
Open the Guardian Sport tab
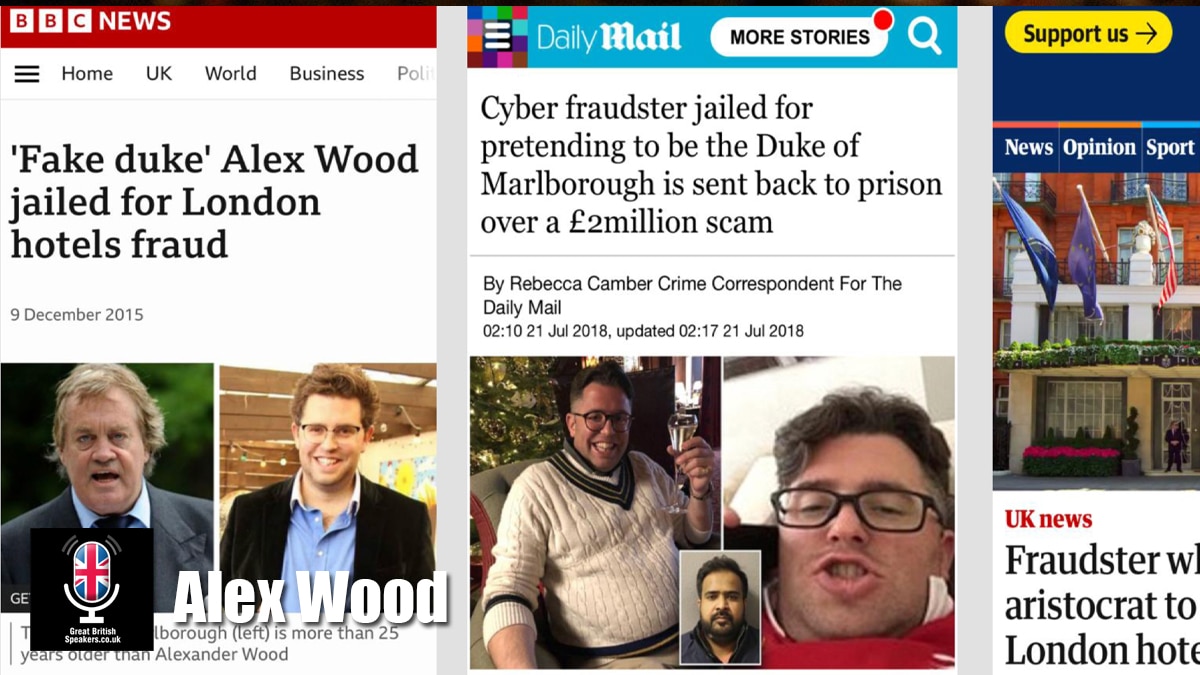(1170, 148)
